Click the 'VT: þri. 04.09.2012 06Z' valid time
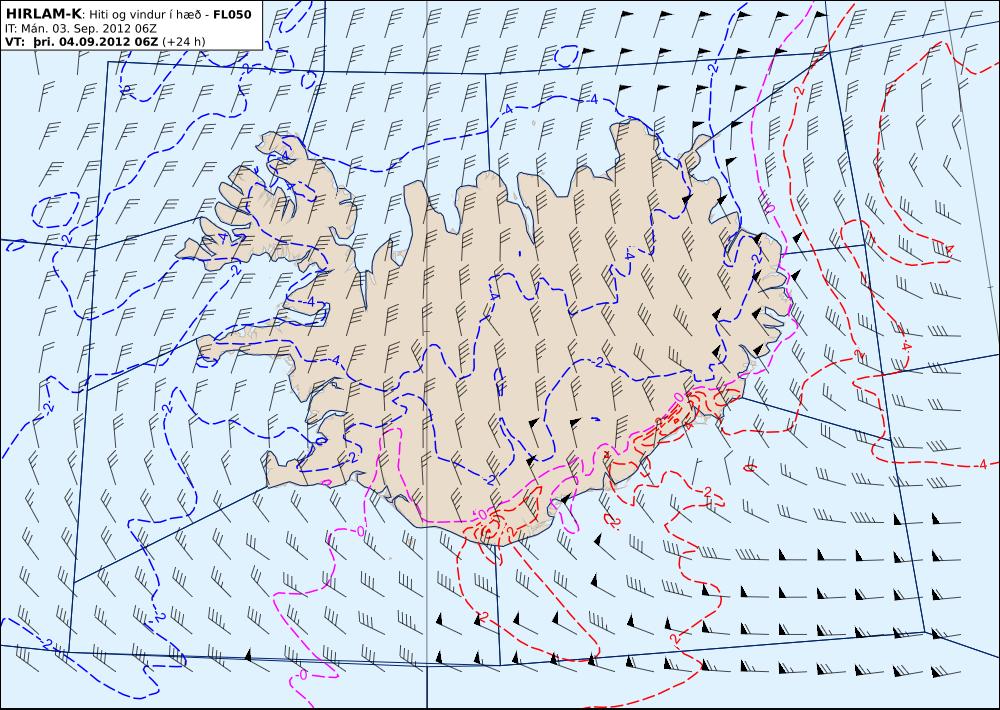The width and height of the screenshot is (1000, 710). click(x=81, y=42)
